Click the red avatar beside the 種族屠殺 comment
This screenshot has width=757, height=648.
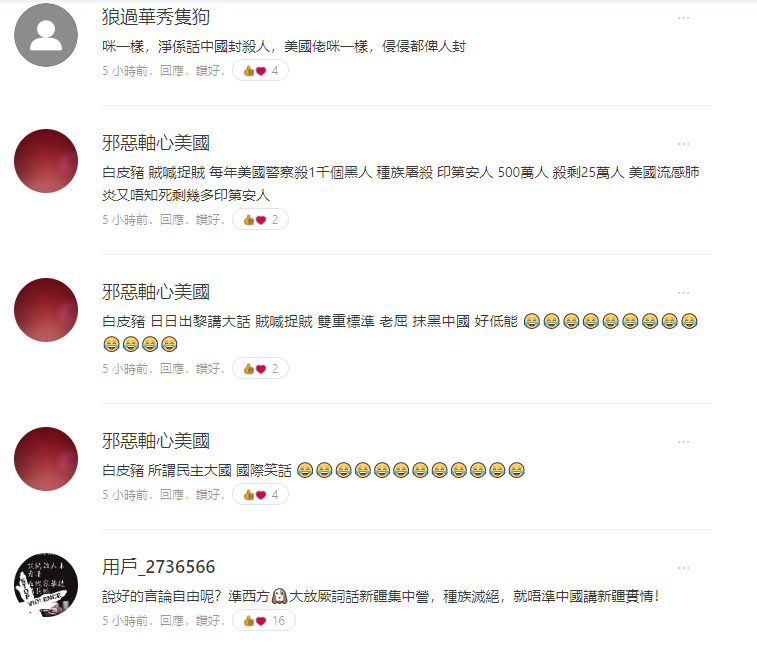(x=46, y=161)
